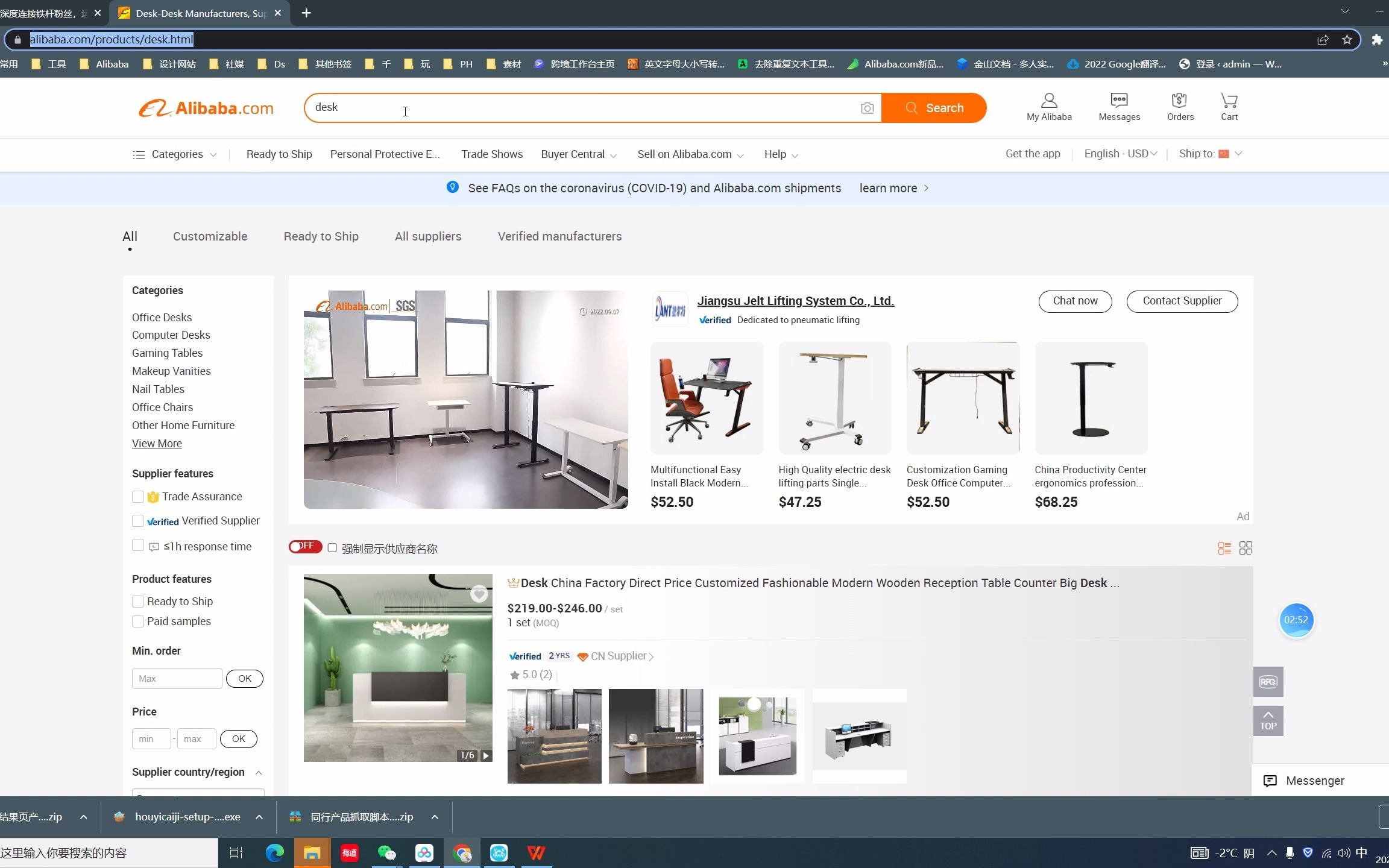Screen dimensions: 1389x868
Task: Select Gaming Tables category
Action: [x=167, y=353]
